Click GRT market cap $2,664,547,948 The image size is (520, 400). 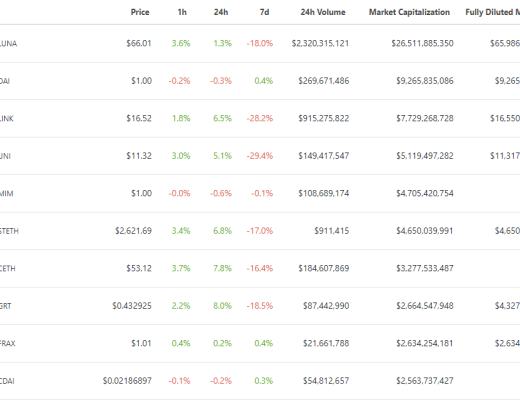(425, 306)
